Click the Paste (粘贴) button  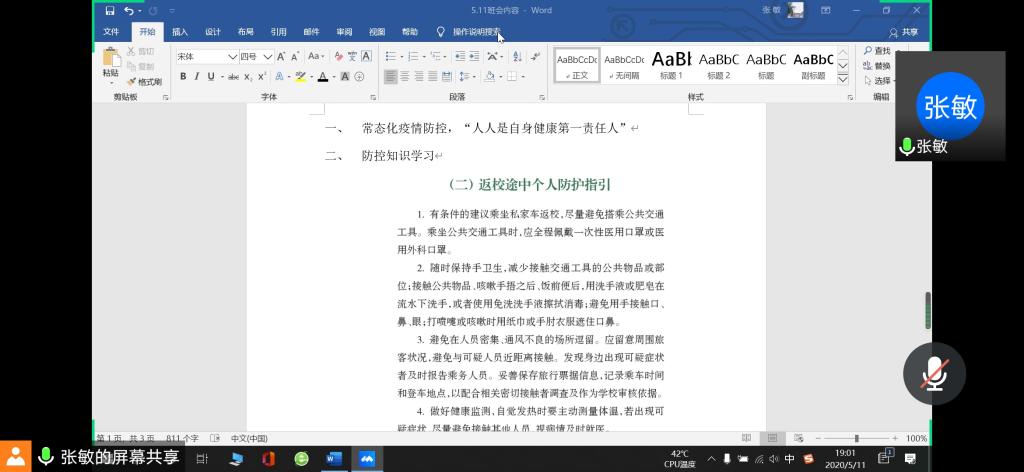(x=110, y=66)
